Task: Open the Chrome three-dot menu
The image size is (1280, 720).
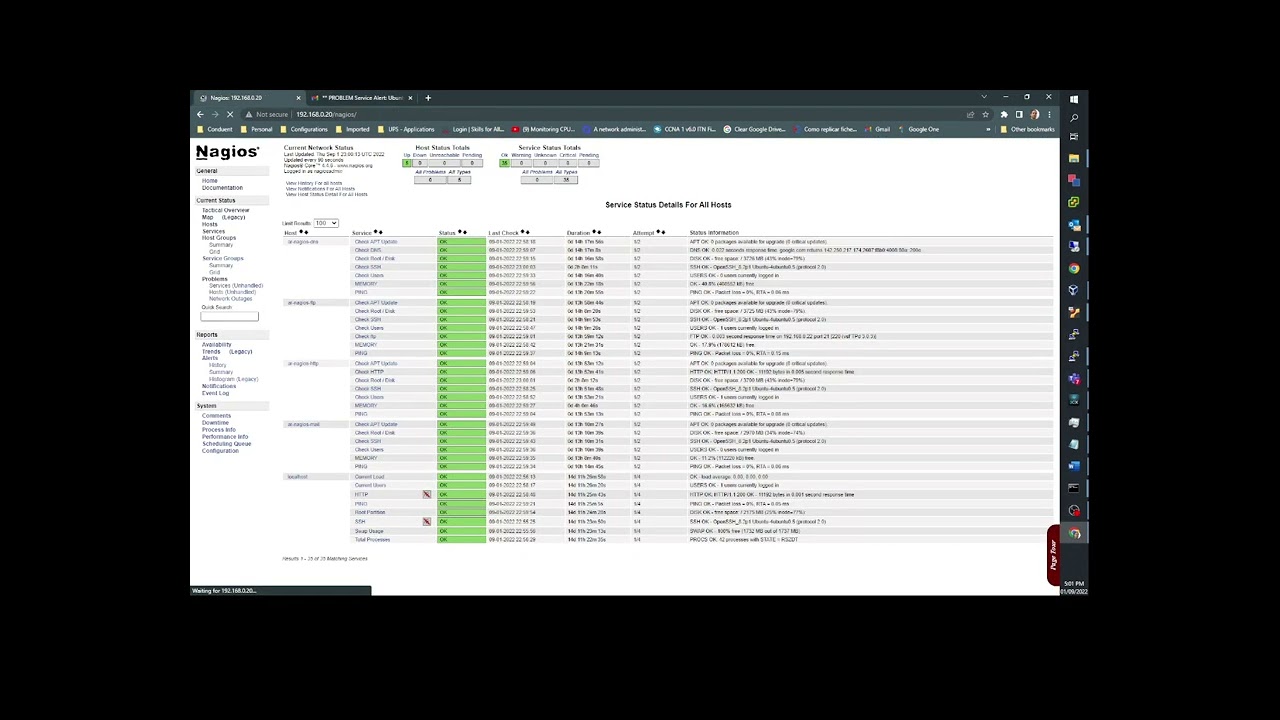Action: [x=1049, y=114]
